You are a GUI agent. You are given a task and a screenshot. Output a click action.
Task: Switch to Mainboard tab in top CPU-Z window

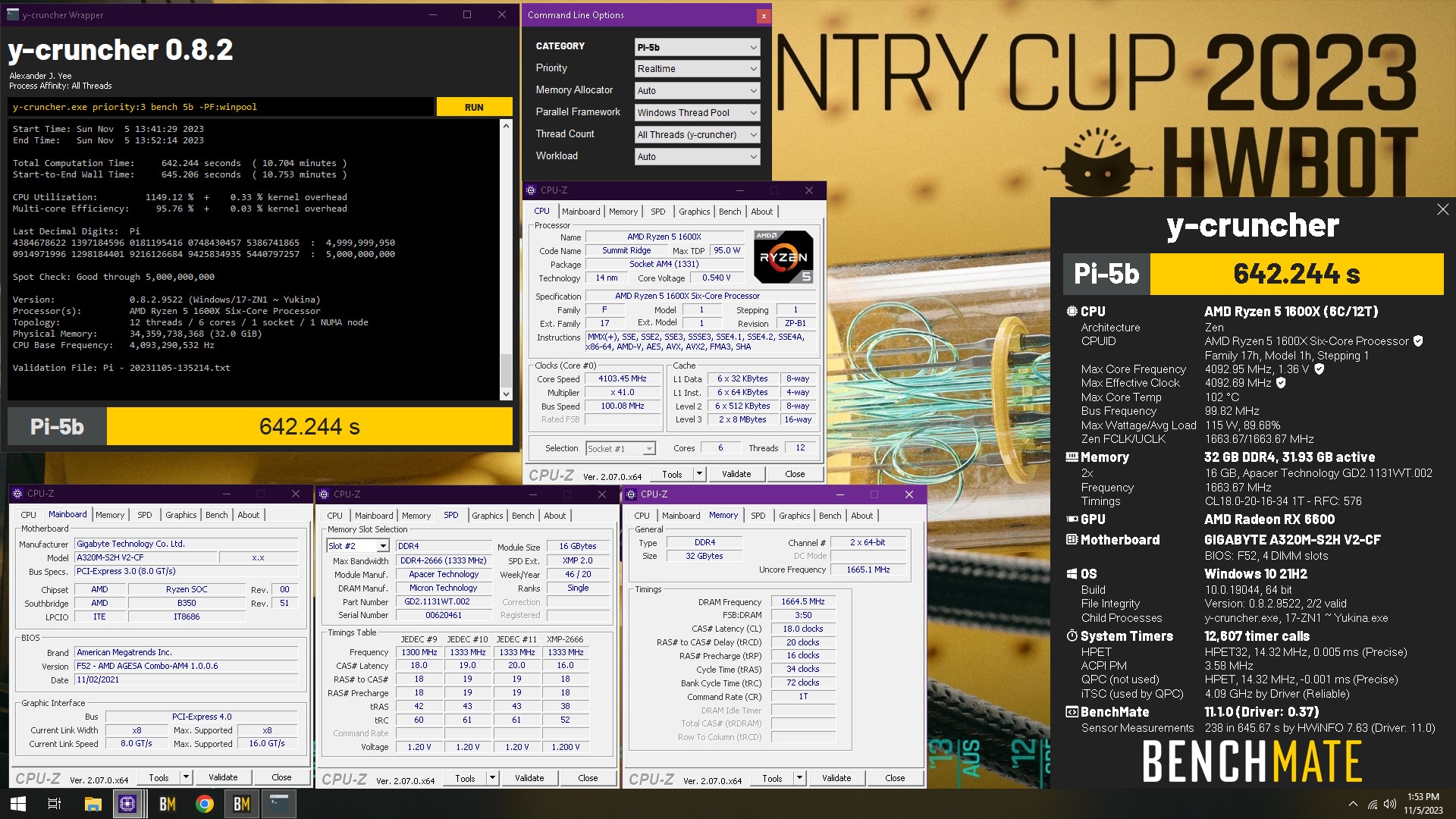pos(581,212)
